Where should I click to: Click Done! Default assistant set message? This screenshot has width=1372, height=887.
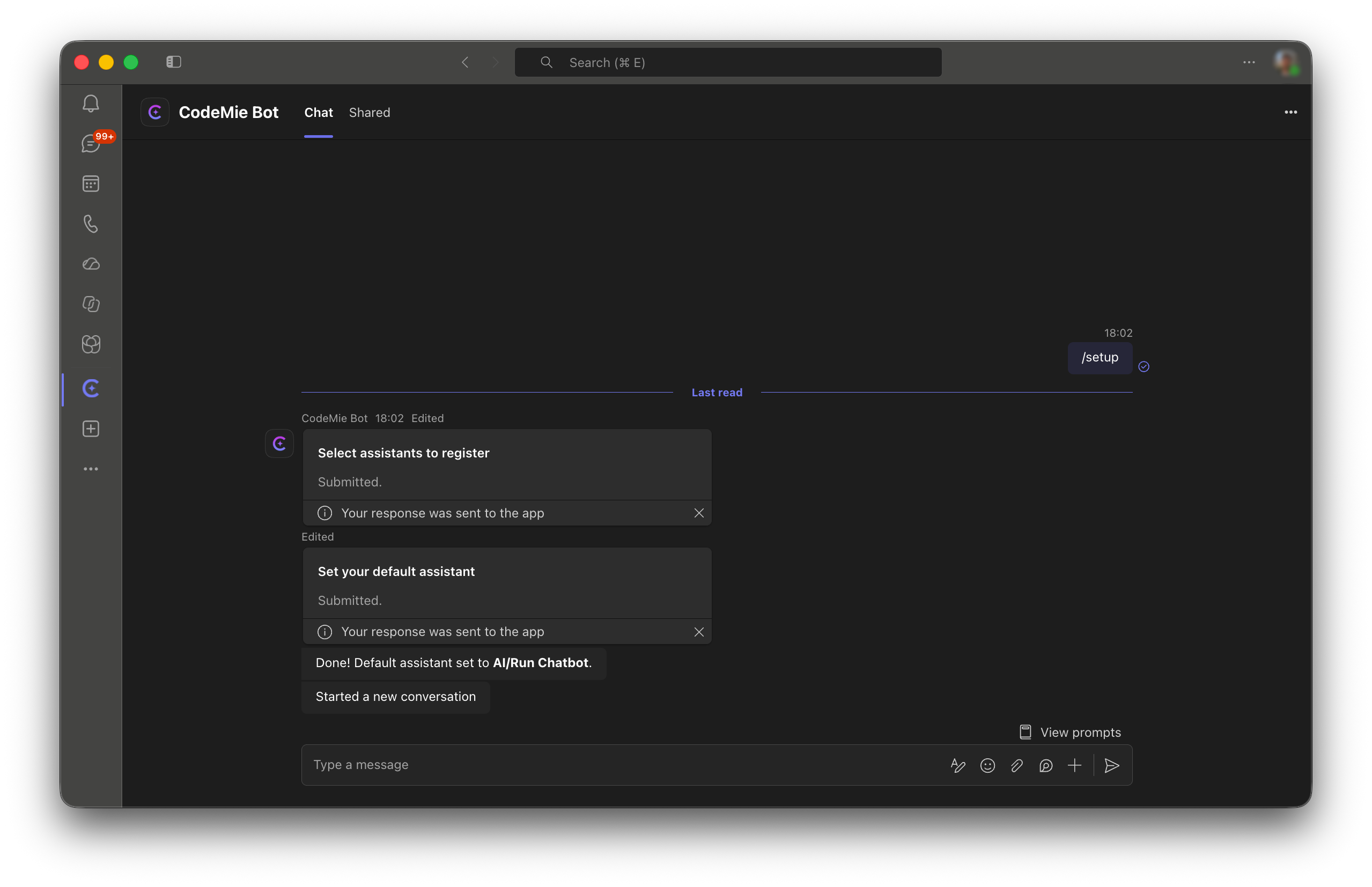(453, 663)
